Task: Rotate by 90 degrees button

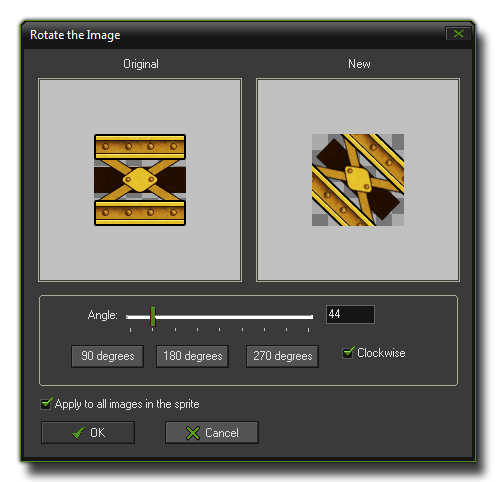Action: [x=107, y=356]
